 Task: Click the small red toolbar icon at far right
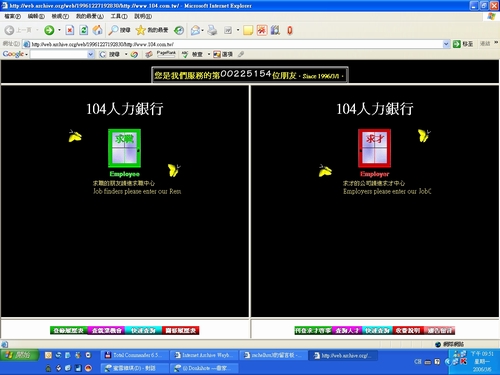coord(290,30)
